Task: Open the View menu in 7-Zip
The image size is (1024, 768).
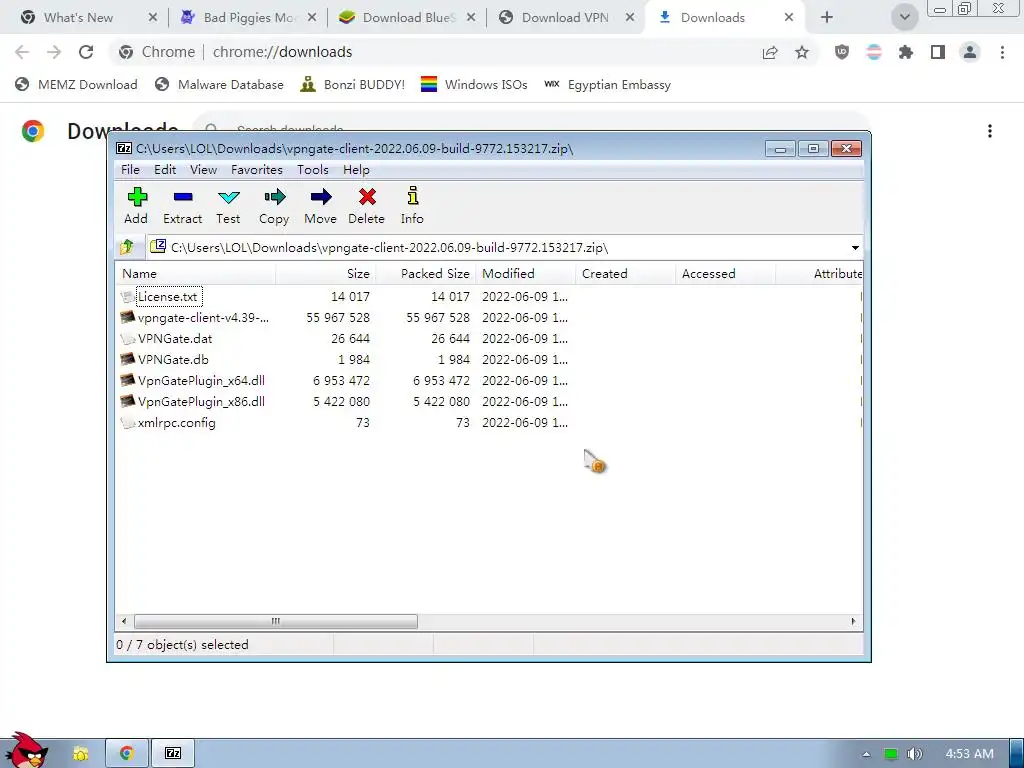Action: pos(203,170)
